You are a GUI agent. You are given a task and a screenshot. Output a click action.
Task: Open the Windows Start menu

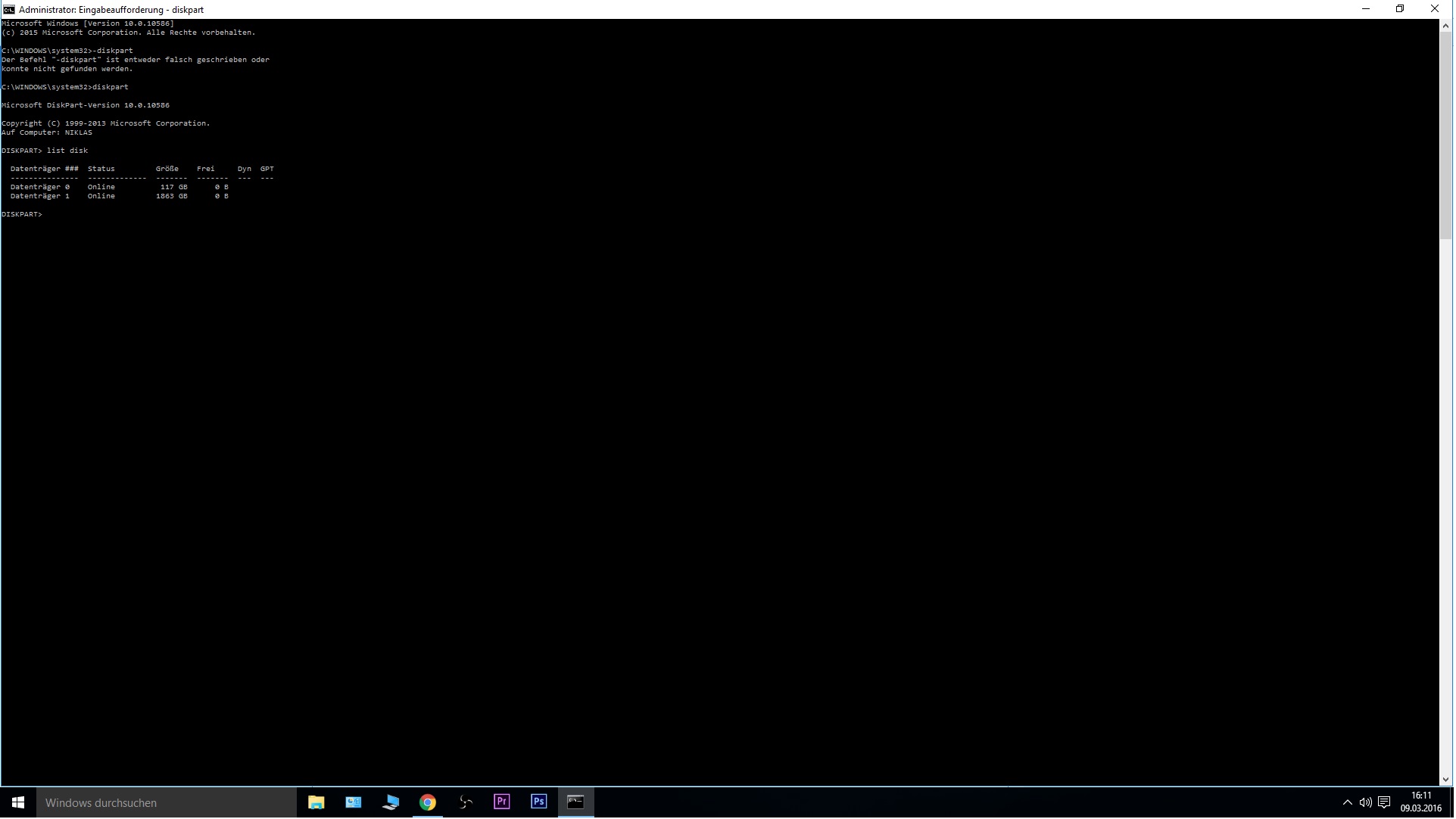click(18, 802)
